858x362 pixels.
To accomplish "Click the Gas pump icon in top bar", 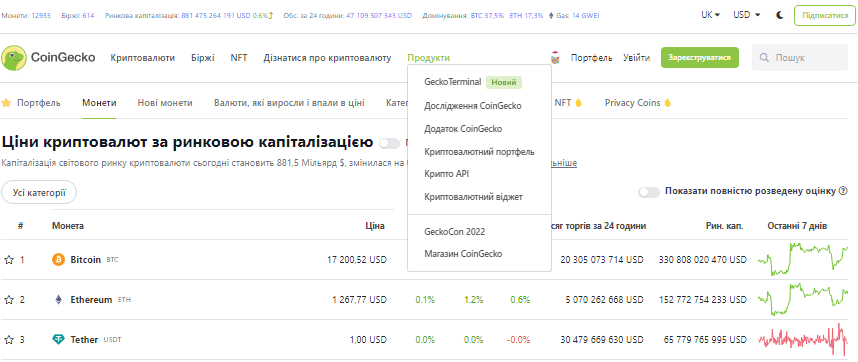I will tap(551, 16).
